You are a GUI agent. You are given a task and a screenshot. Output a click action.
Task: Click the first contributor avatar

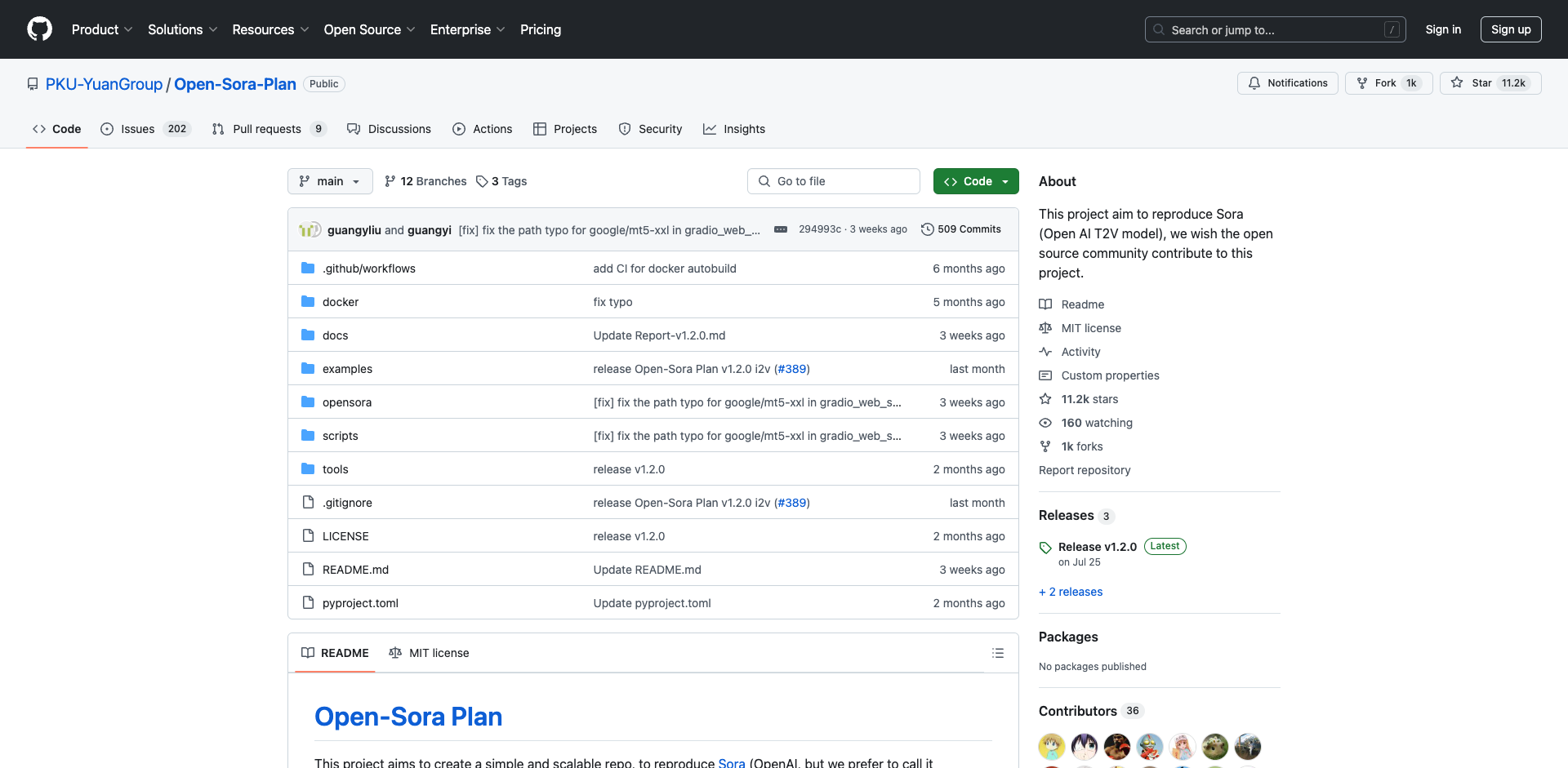[x=1052, y=747]
